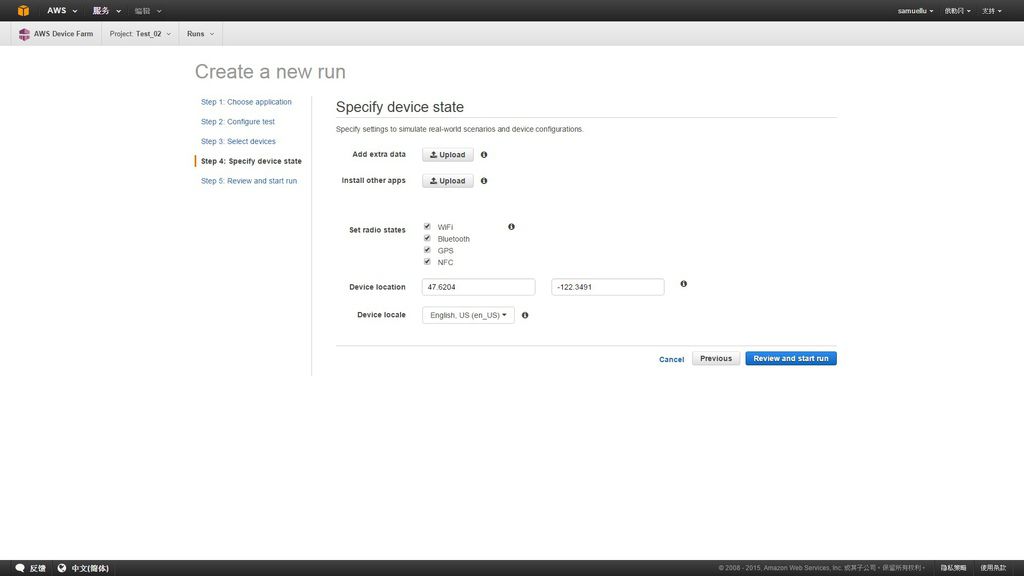Uncheck the Bluetooth checkbox
Image resolution: width=1024 pixels, height=576 pixels.
pos(427,238)
